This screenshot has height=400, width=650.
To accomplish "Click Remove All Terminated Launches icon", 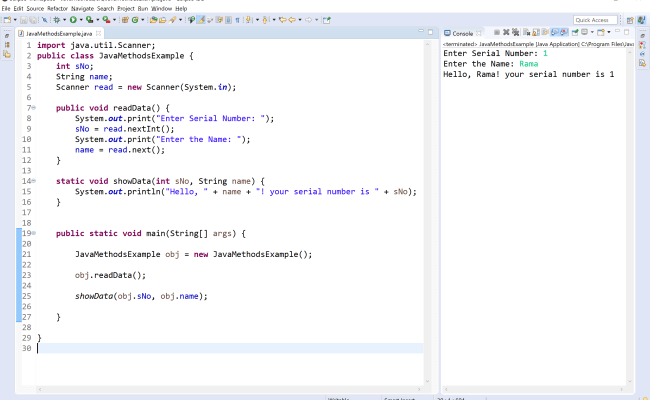I will pos(515,32).
